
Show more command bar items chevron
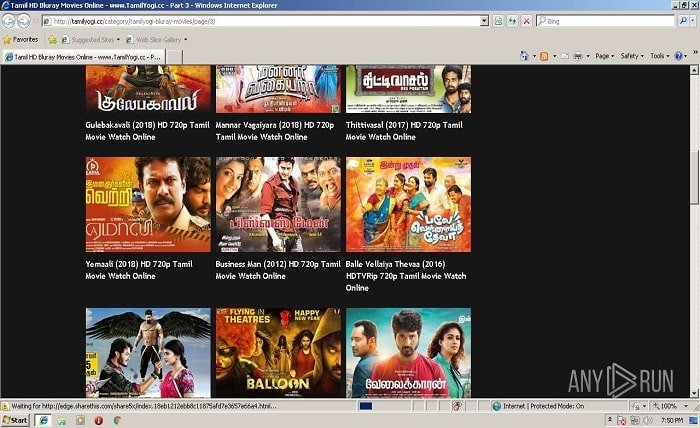pyautogui.click(x=695, y=53)
